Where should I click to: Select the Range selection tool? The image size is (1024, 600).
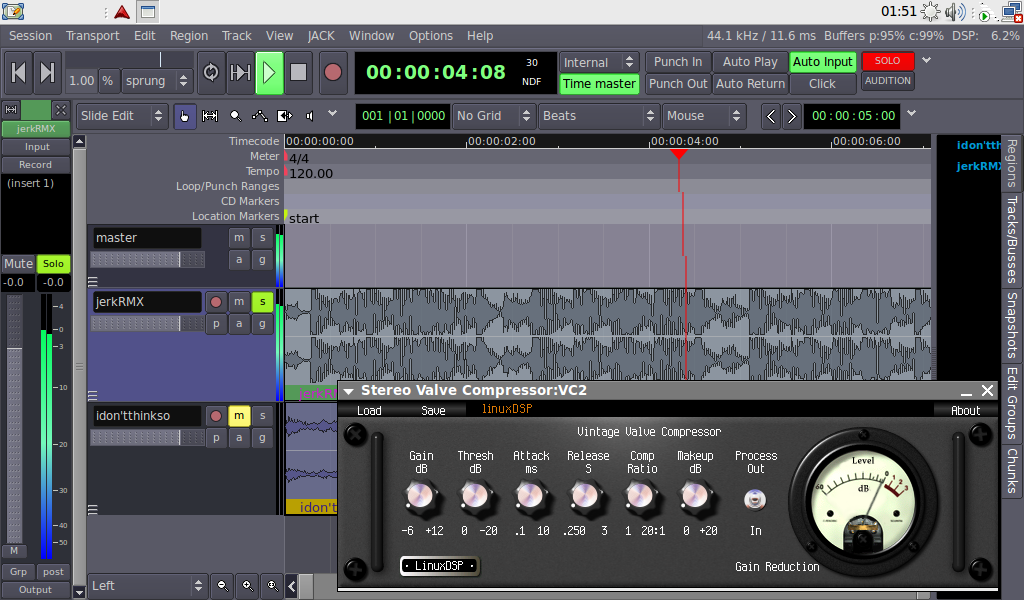(x=210, y=115)
